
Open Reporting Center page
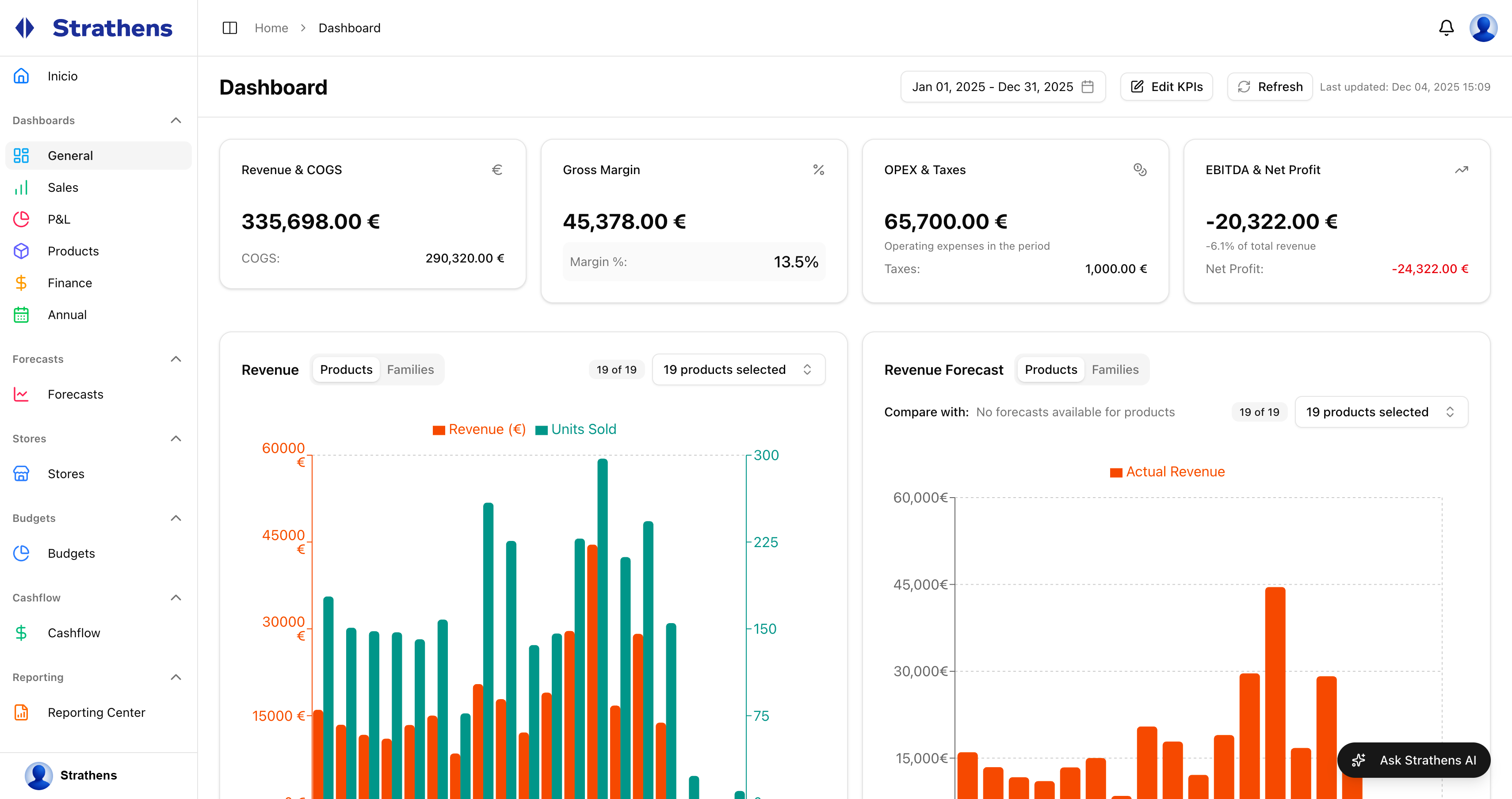(95, 712)
